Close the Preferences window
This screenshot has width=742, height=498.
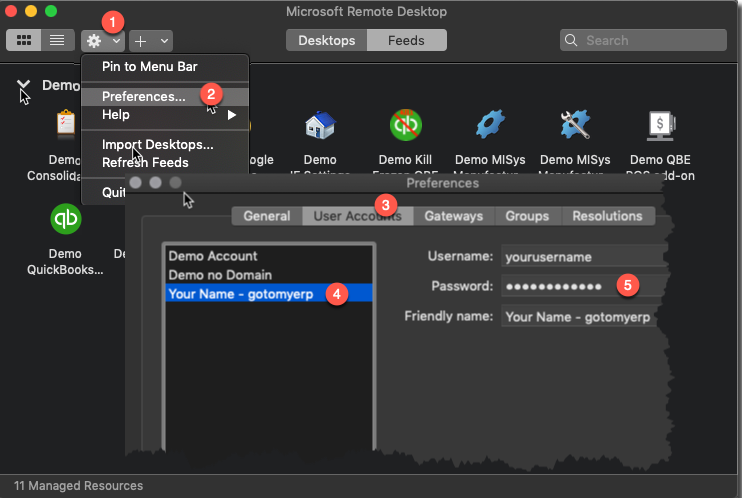point(135,182)
